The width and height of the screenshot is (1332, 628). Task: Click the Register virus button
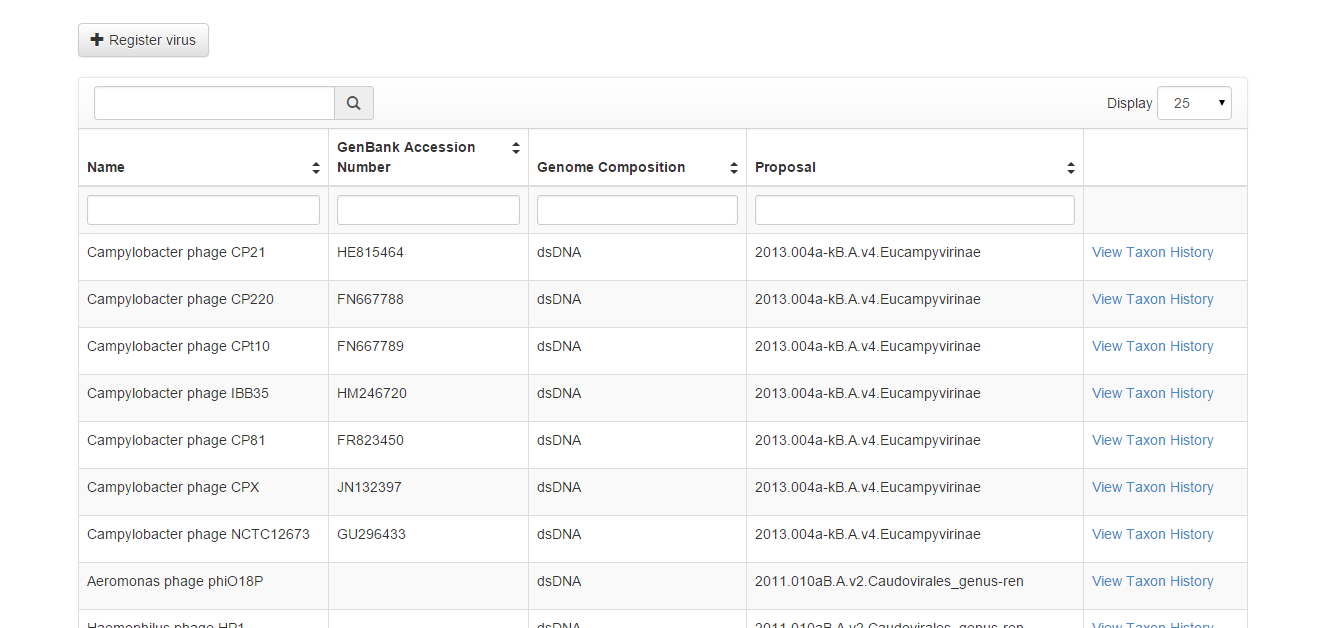click(x=143, y=40)
